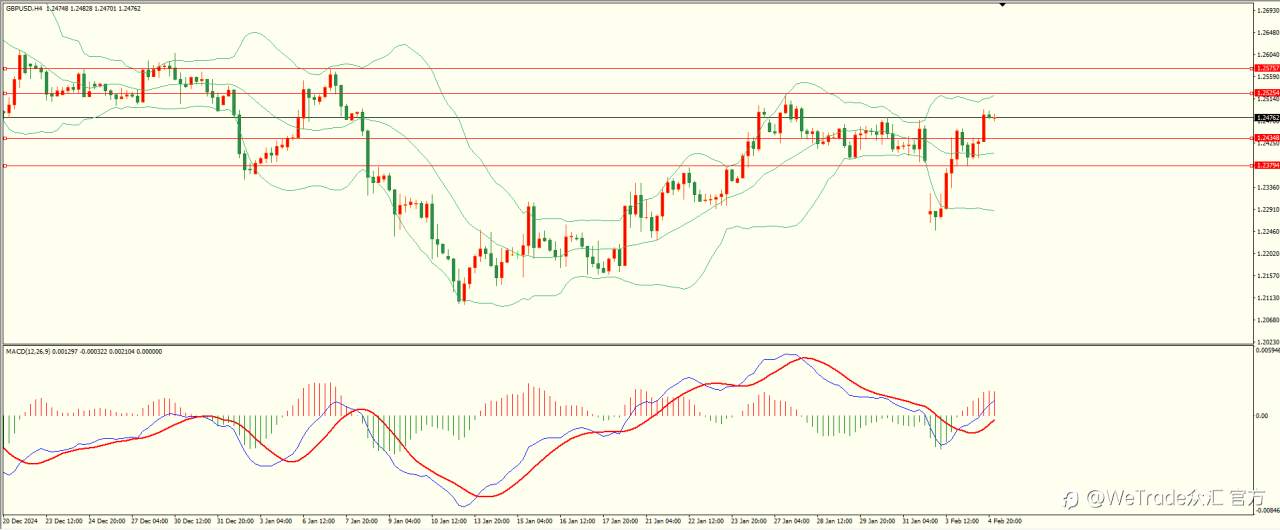Screen dimensions: 1280x530
Task: Select the red 1.25254 price level label
Action: pyautogui.click(x=1266, y=93)
